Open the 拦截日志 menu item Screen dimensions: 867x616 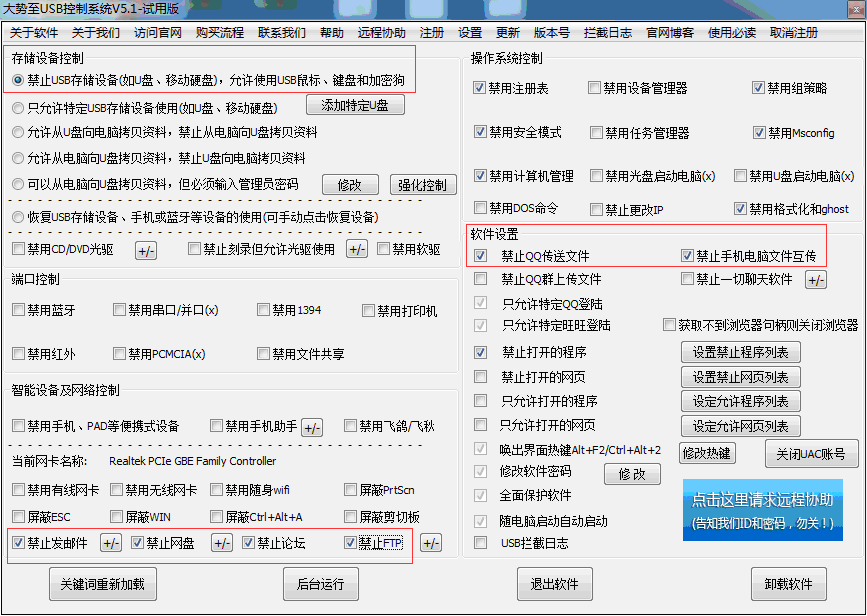click(x=607, y=33)
